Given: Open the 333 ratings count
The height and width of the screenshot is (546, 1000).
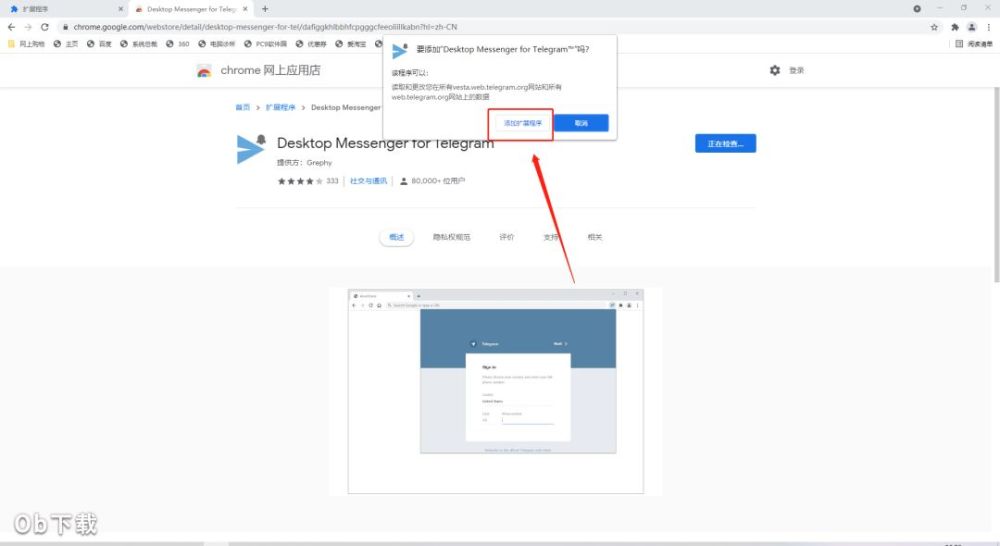Looking at the screenshot, I should coord(332,181).
